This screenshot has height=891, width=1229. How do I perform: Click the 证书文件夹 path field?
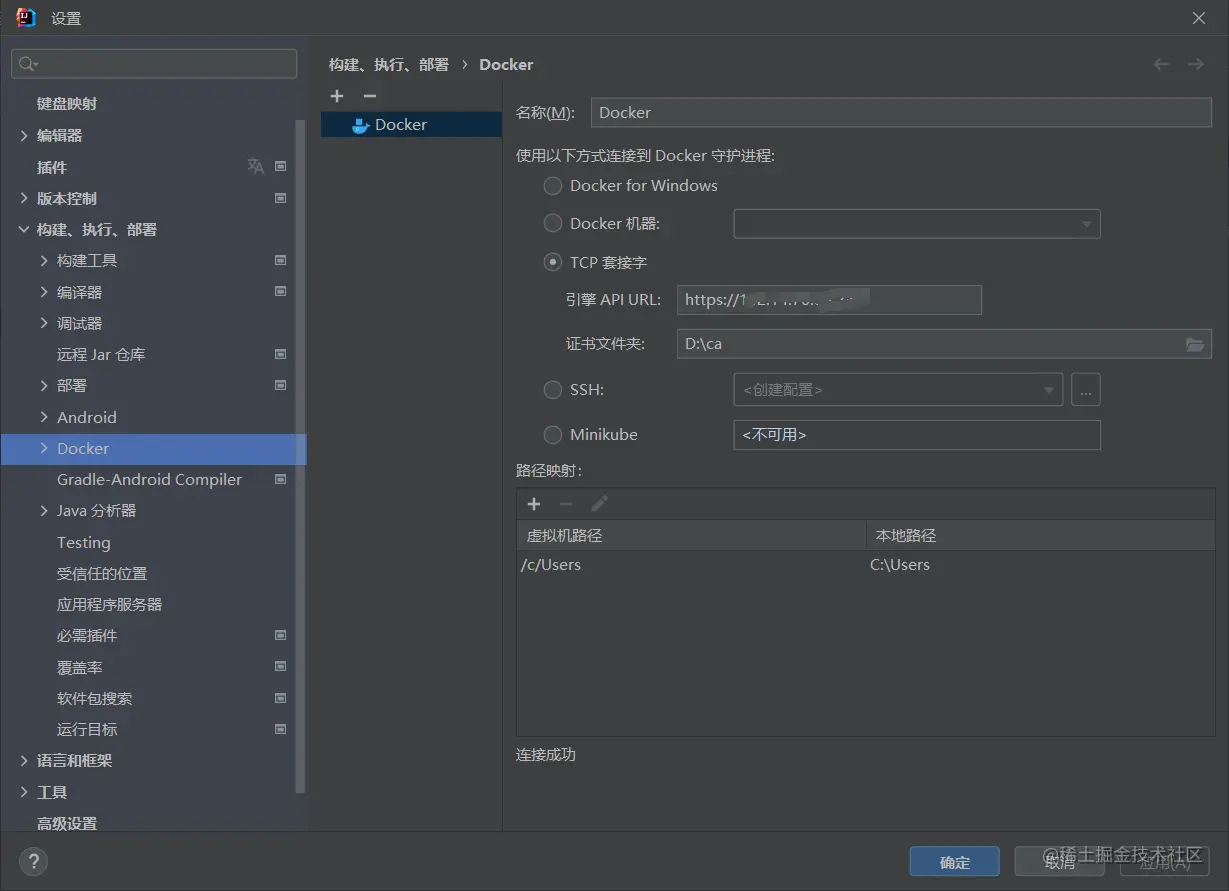click(944, 343)
